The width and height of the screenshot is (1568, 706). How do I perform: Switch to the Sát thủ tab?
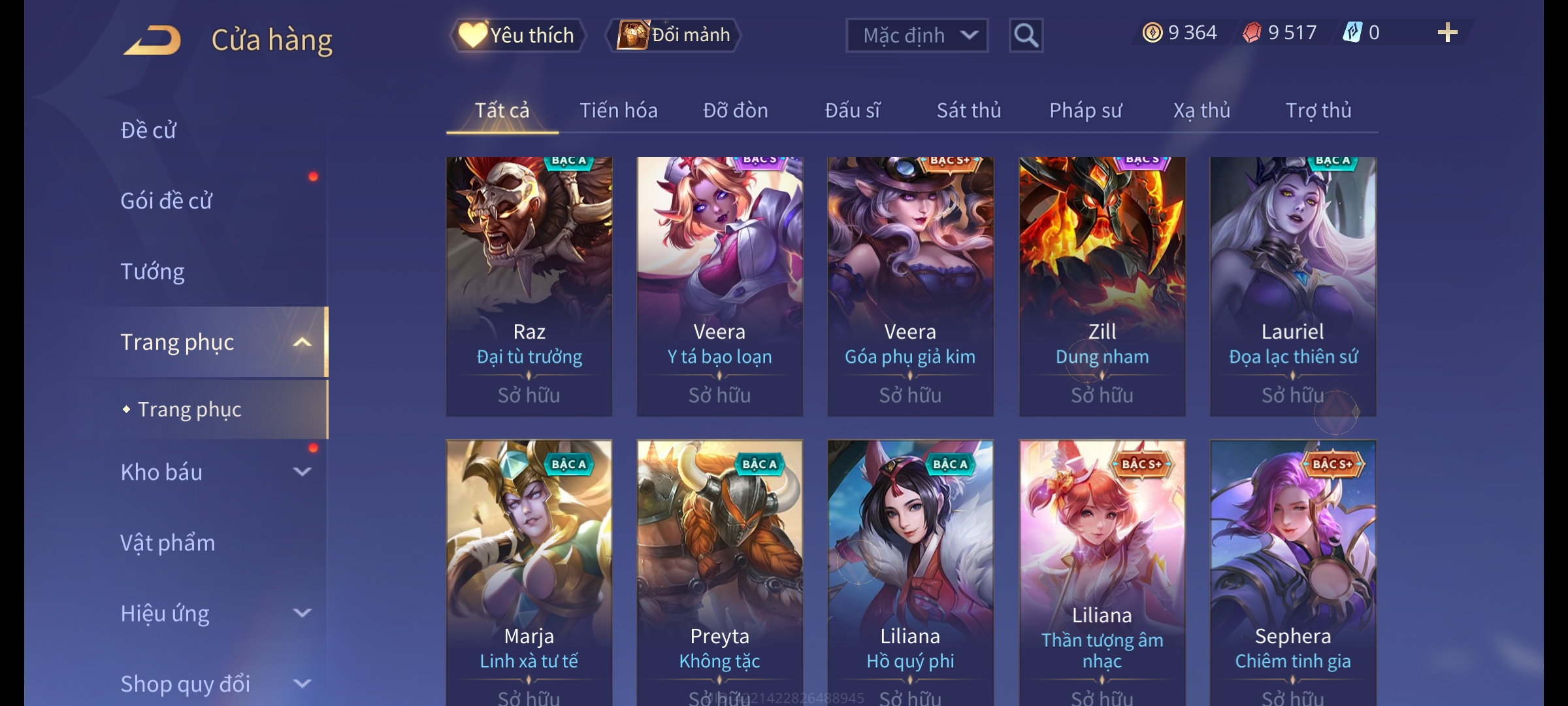pos(968,110)
